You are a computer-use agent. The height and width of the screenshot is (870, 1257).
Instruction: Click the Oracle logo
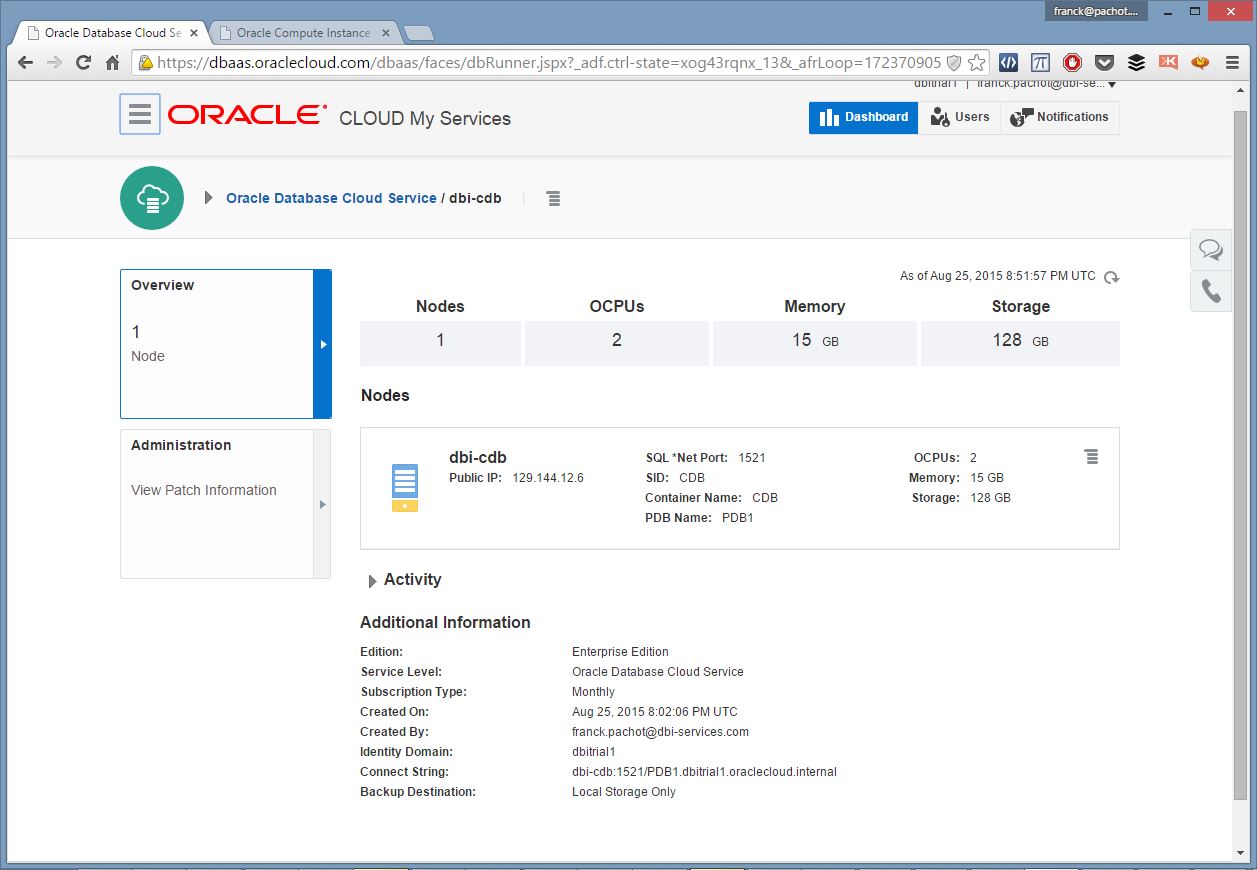tap(247, 115)
